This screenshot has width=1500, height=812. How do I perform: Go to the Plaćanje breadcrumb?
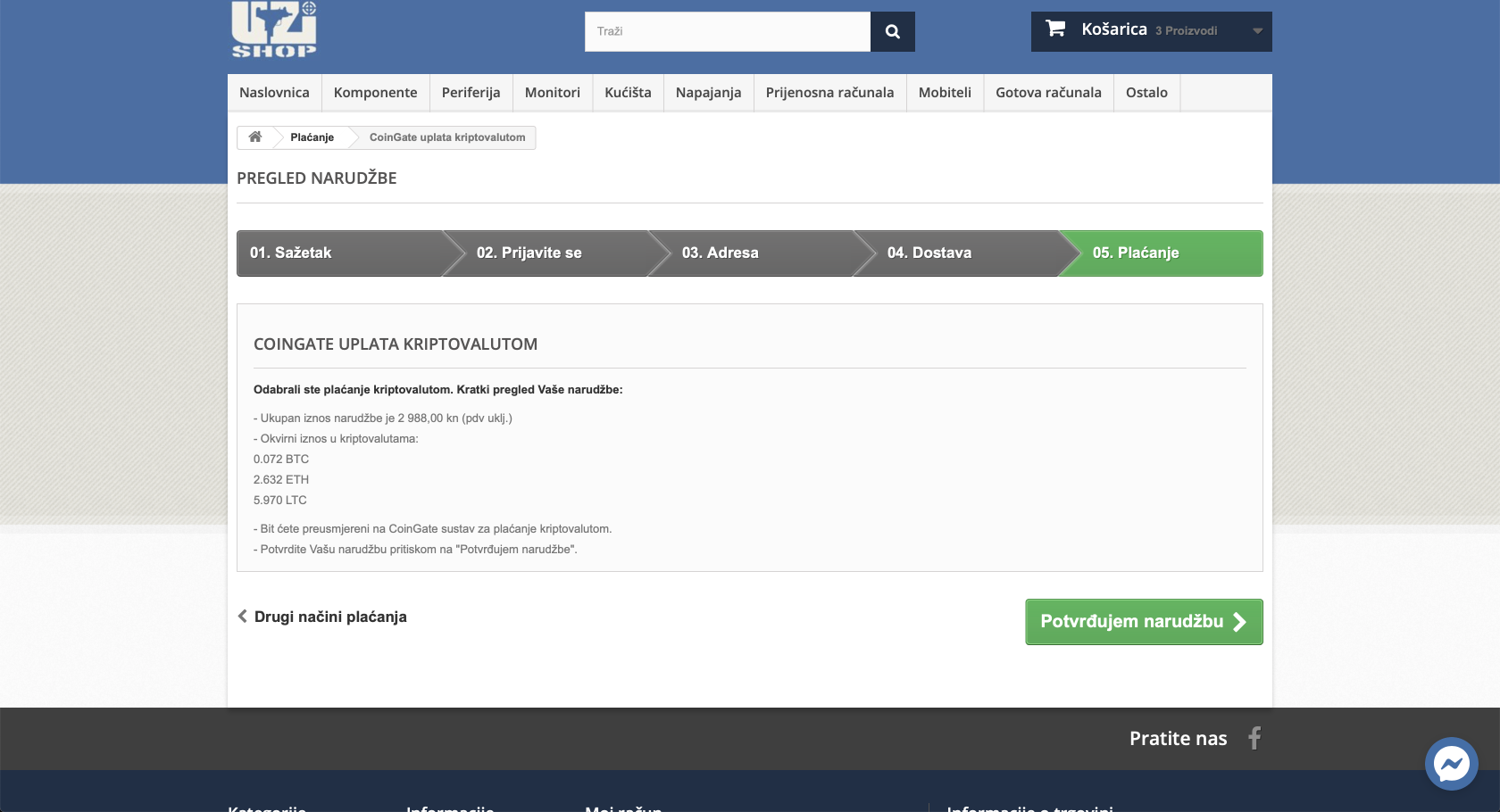(312, 137)
